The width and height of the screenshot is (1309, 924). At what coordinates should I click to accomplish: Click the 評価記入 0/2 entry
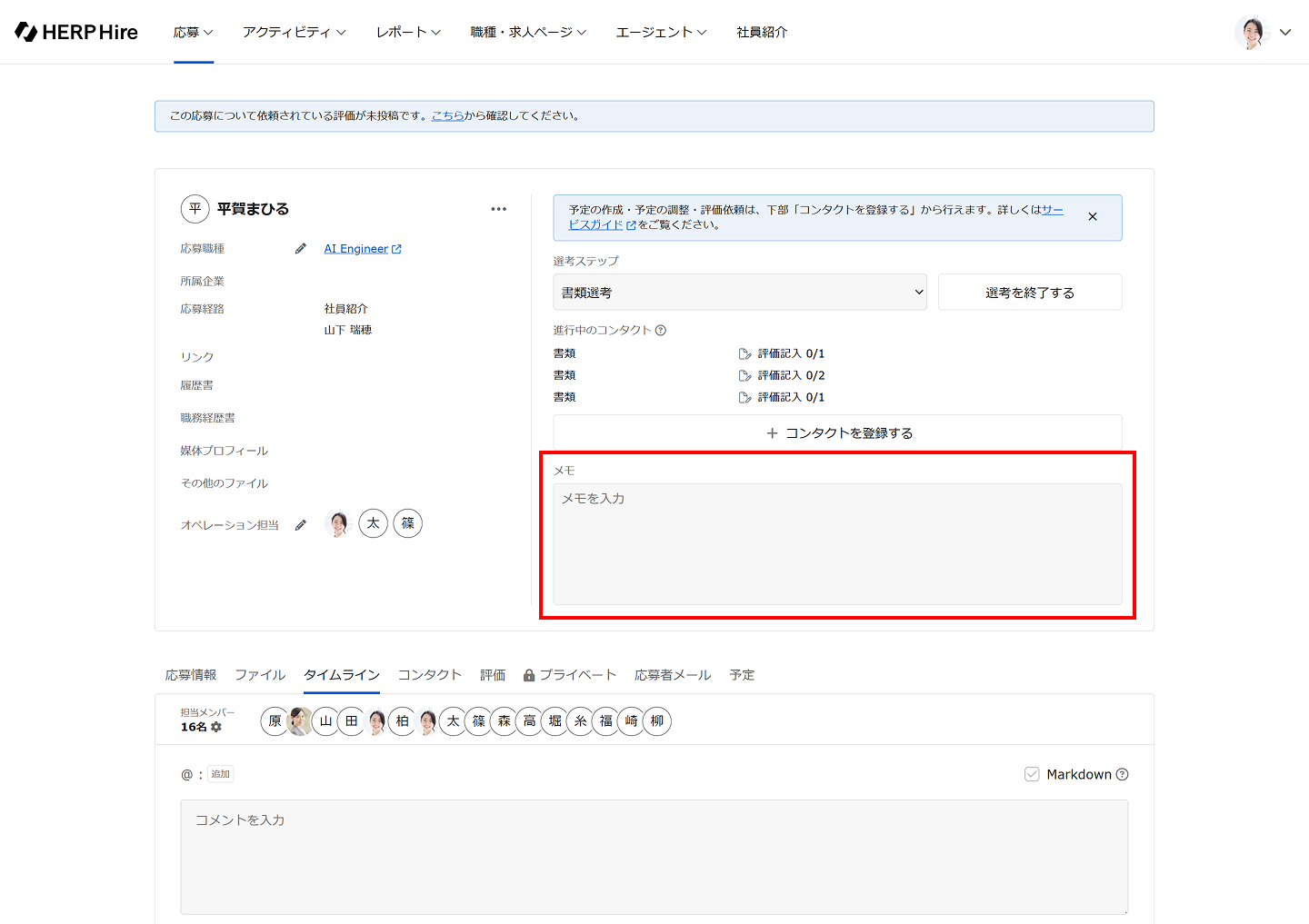click(x=782, y=375)
